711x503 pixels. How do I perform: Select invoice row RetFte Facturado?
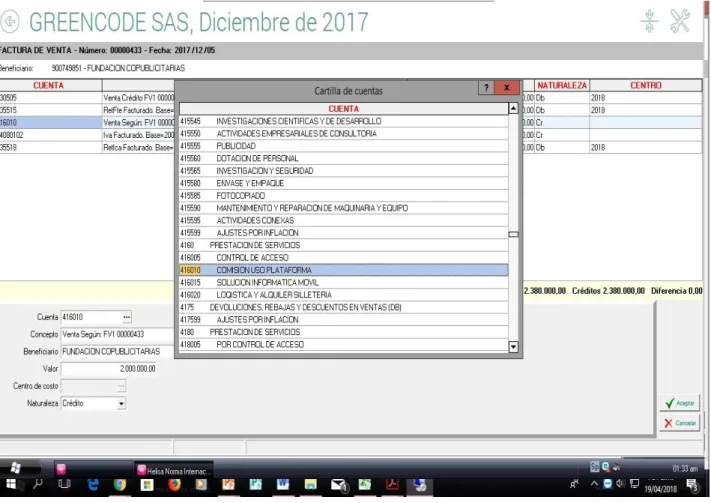(138, 110)
